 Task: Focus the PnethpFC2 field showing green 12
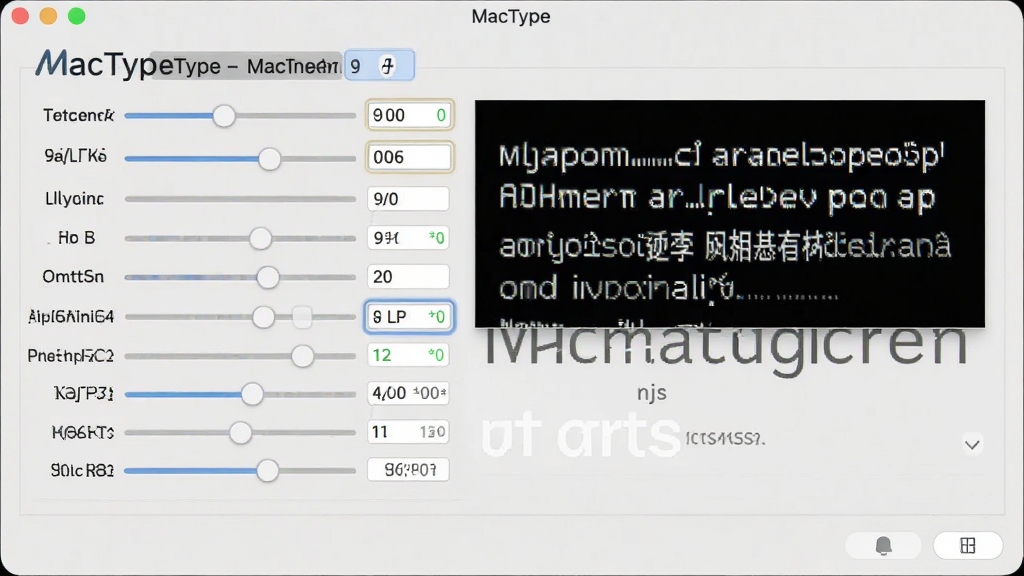pos(408,355)
